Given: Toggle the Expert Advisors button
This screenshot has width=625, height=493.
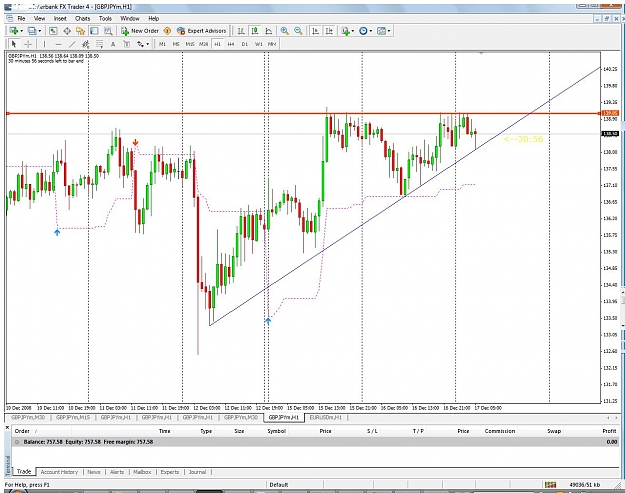Looking at the screenshot, I should pyautogui.click(x=202, y=31).
